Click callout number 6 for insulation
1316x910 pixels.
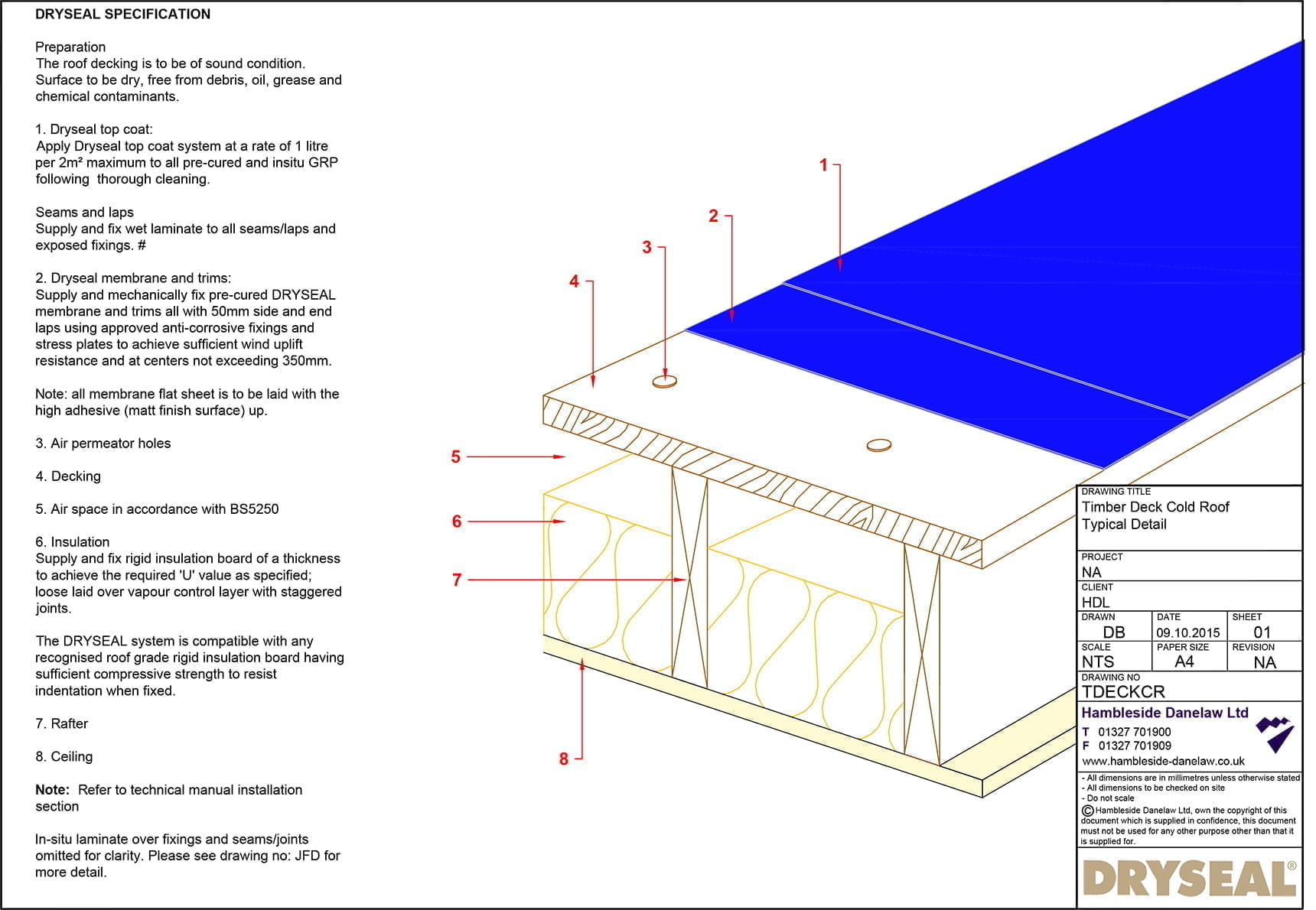click(457, 522)
